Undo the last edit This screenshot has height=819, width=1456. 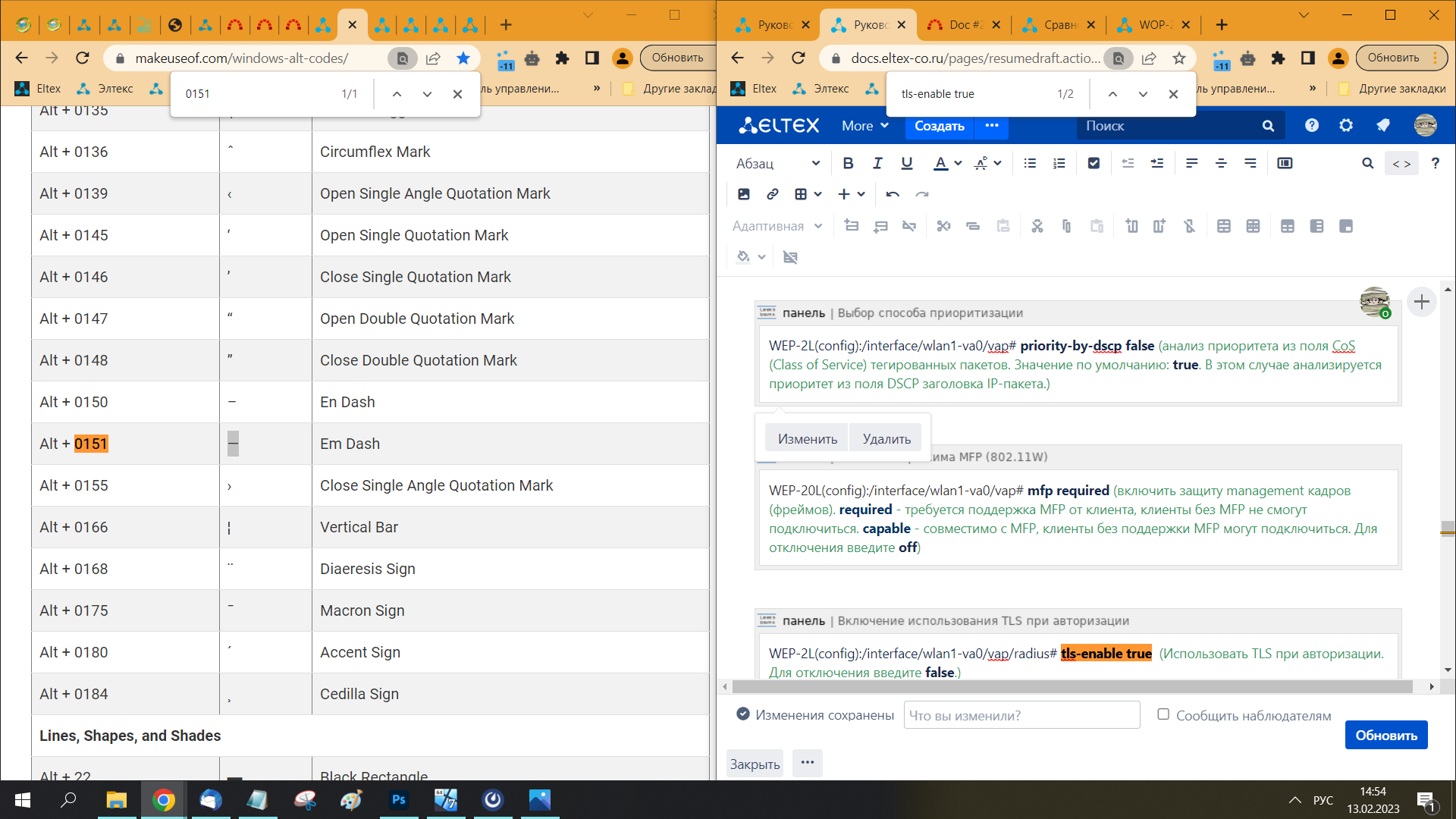(893, 194)
